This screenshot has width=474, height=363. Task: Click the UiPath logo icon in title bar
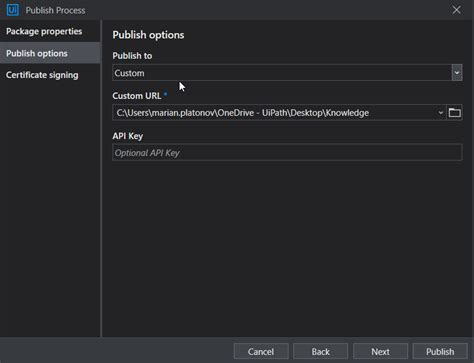13,10
